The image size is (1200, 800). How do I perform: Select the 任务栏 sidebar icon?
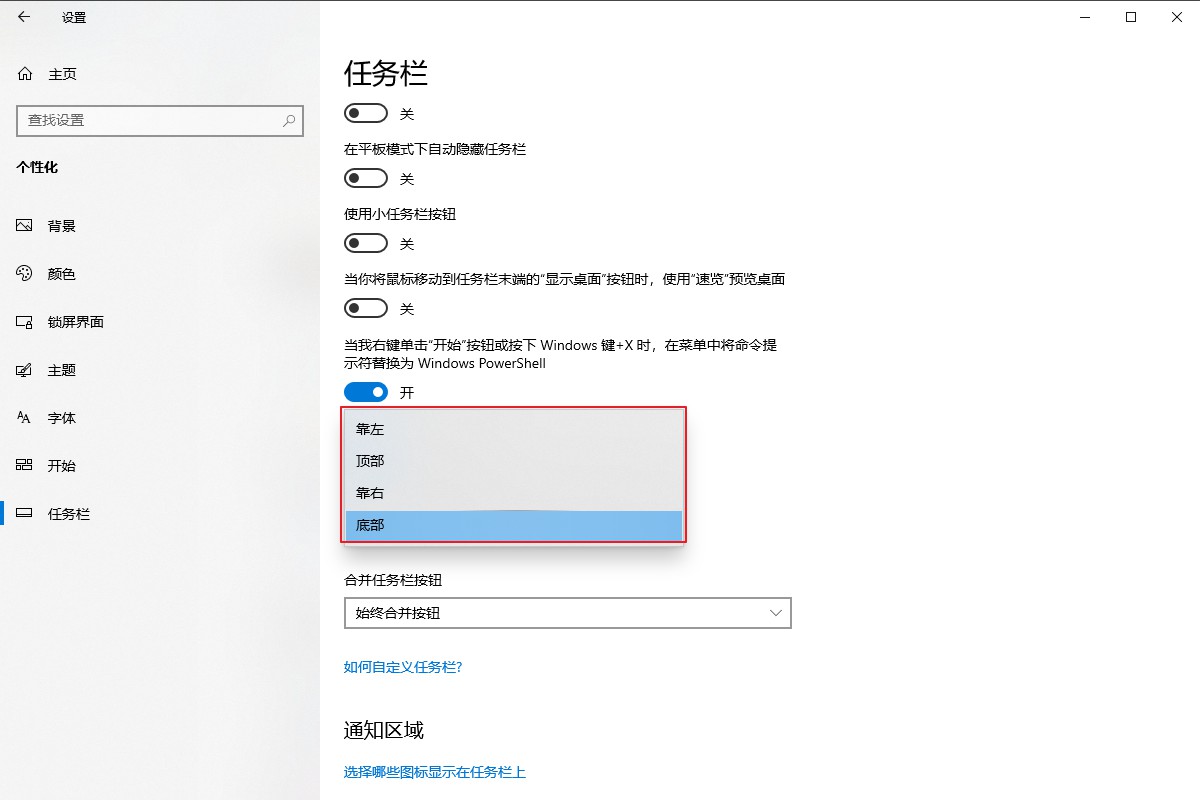[x=22, y=513]
